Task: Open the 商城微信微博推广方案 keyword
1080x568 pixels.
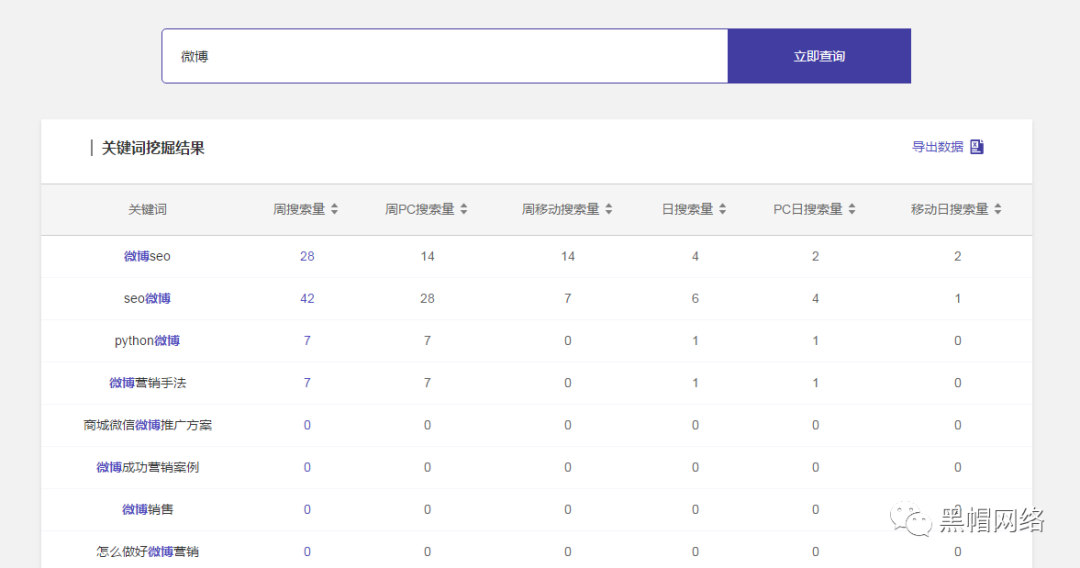Action: coord(147,425)
